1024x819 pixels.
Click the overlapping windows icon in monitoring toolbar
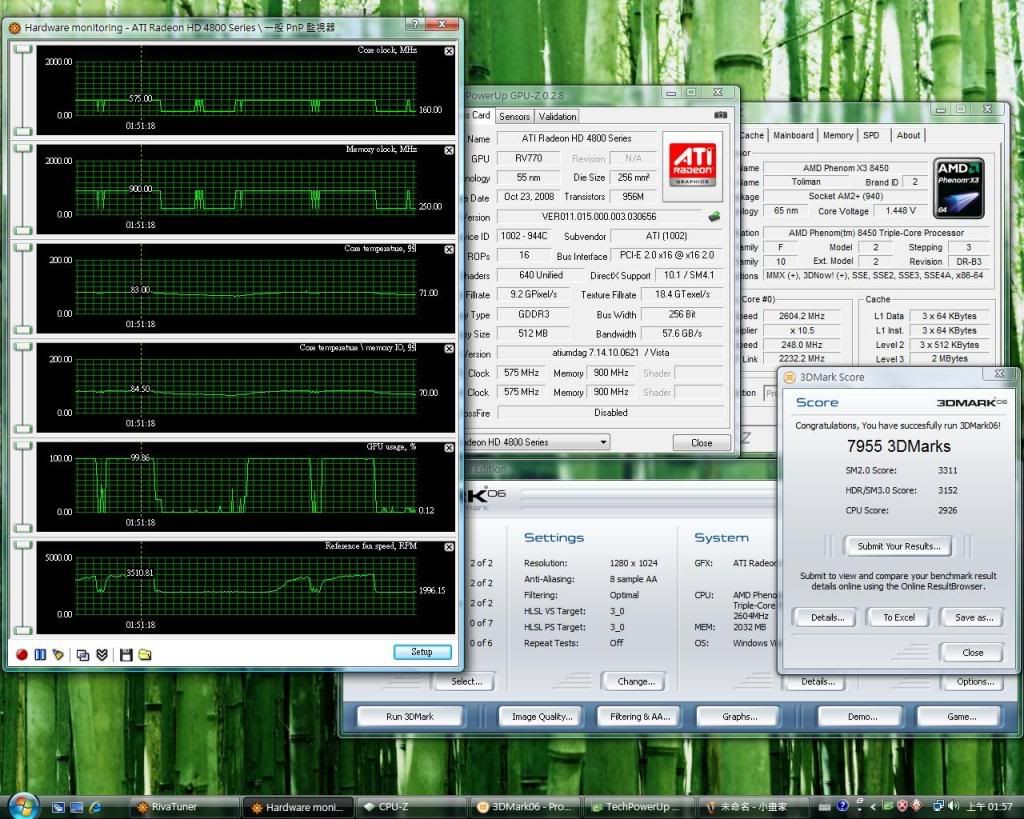click(x=83, y=654)
